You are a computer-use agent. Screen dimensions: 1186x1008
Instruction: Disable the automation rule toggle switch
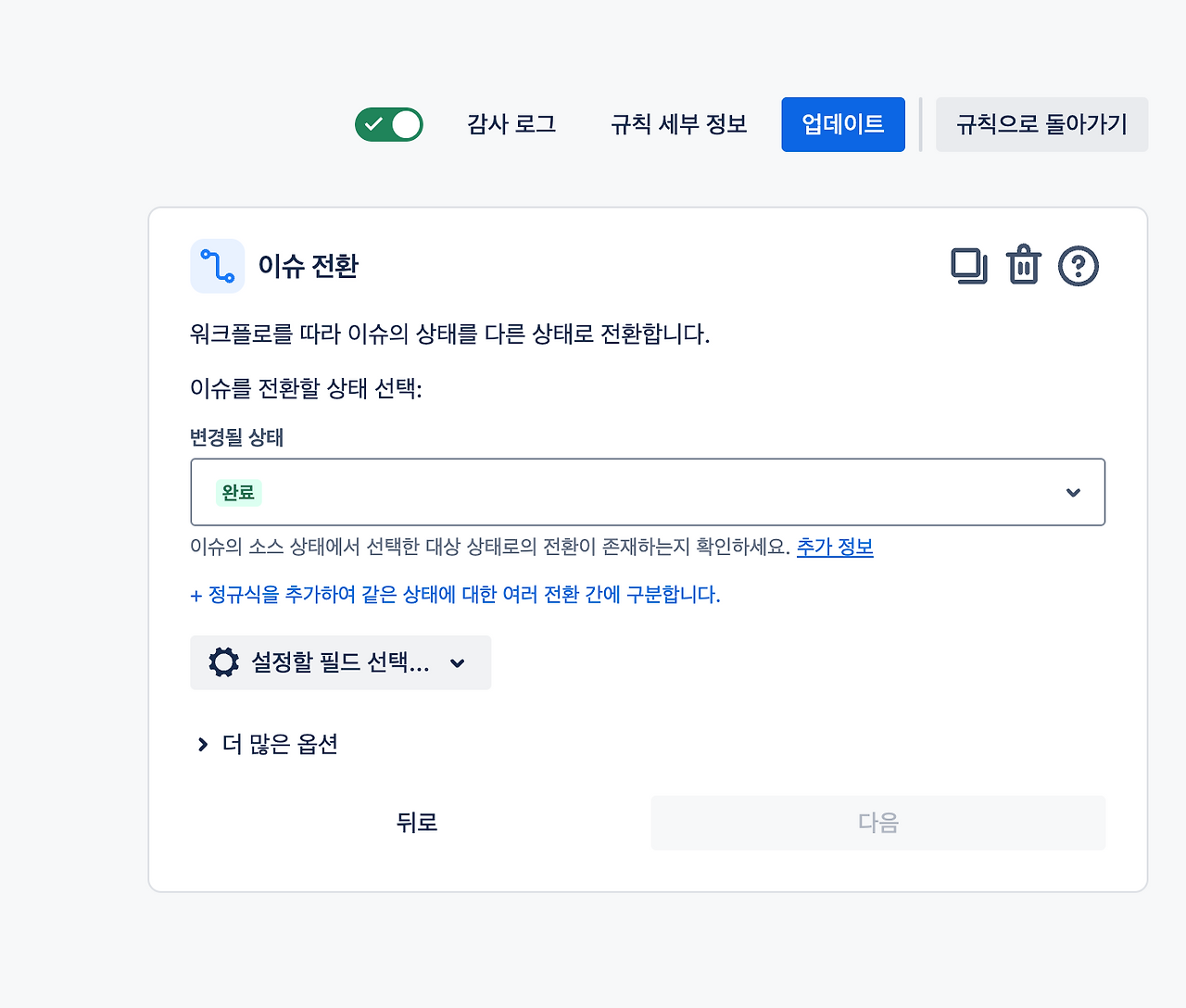[389, 123]
